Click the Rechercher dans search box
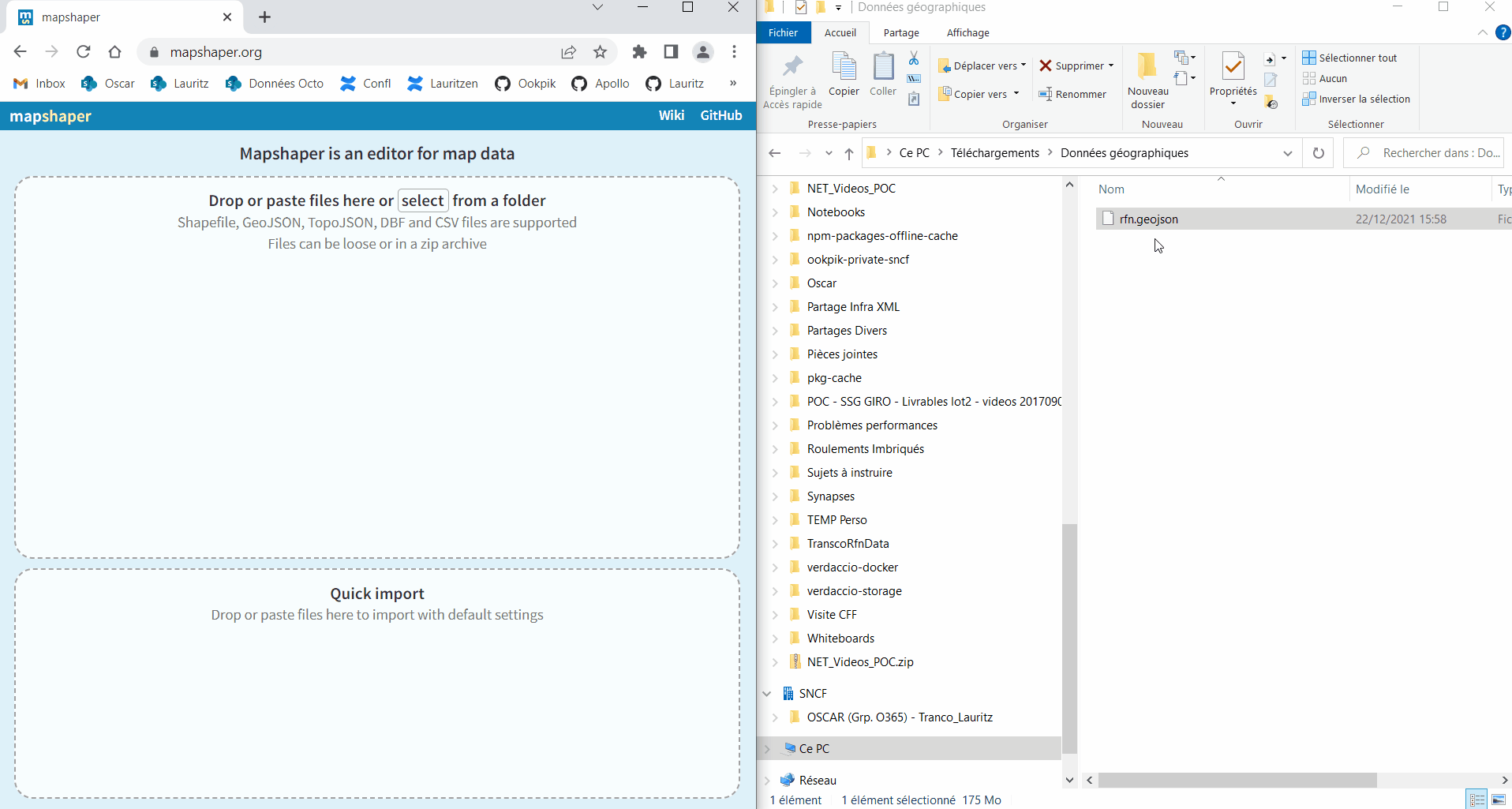 click(1424, 153)
